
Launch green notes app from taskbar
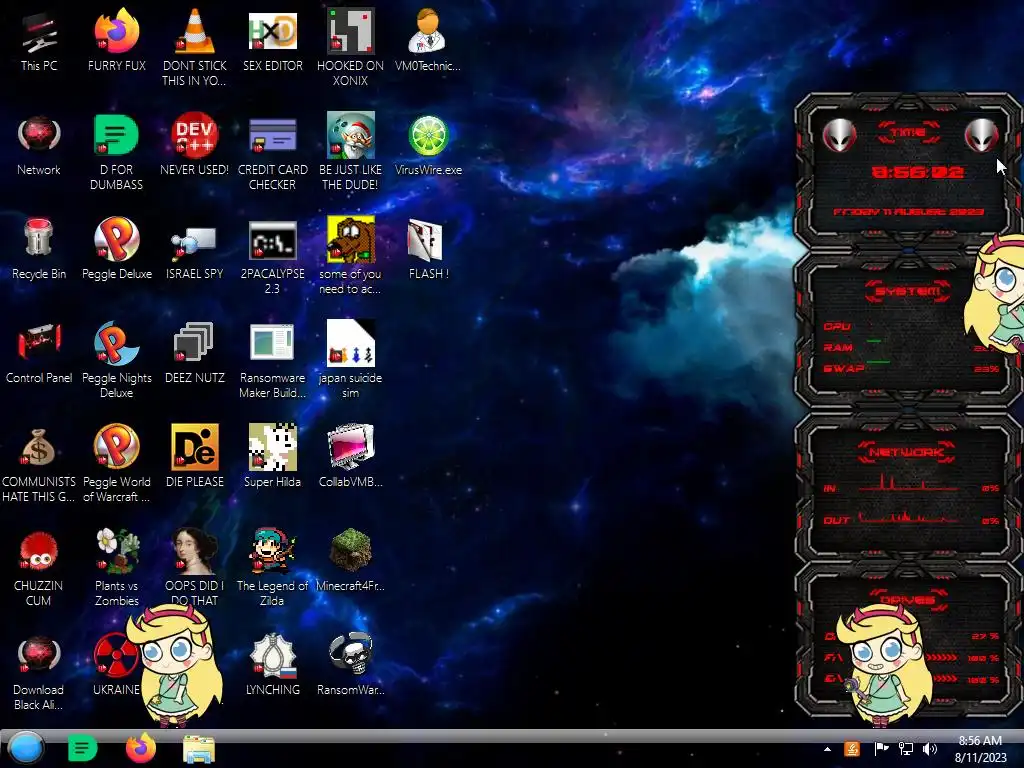coord(82,748)
